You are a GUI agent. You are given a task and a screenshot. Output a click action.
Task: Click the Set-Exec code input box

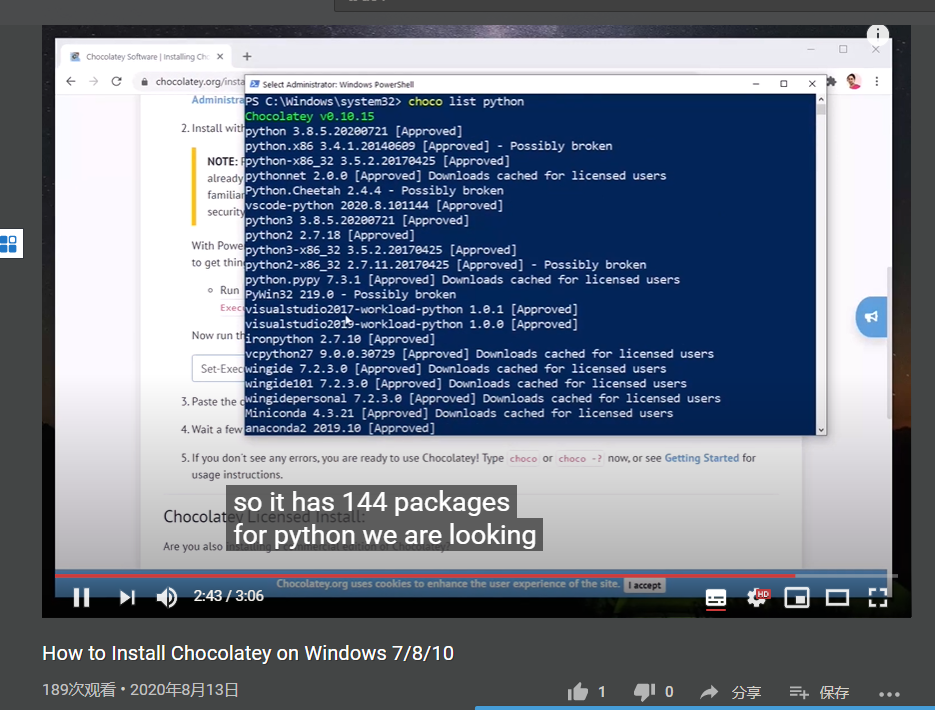218,368
